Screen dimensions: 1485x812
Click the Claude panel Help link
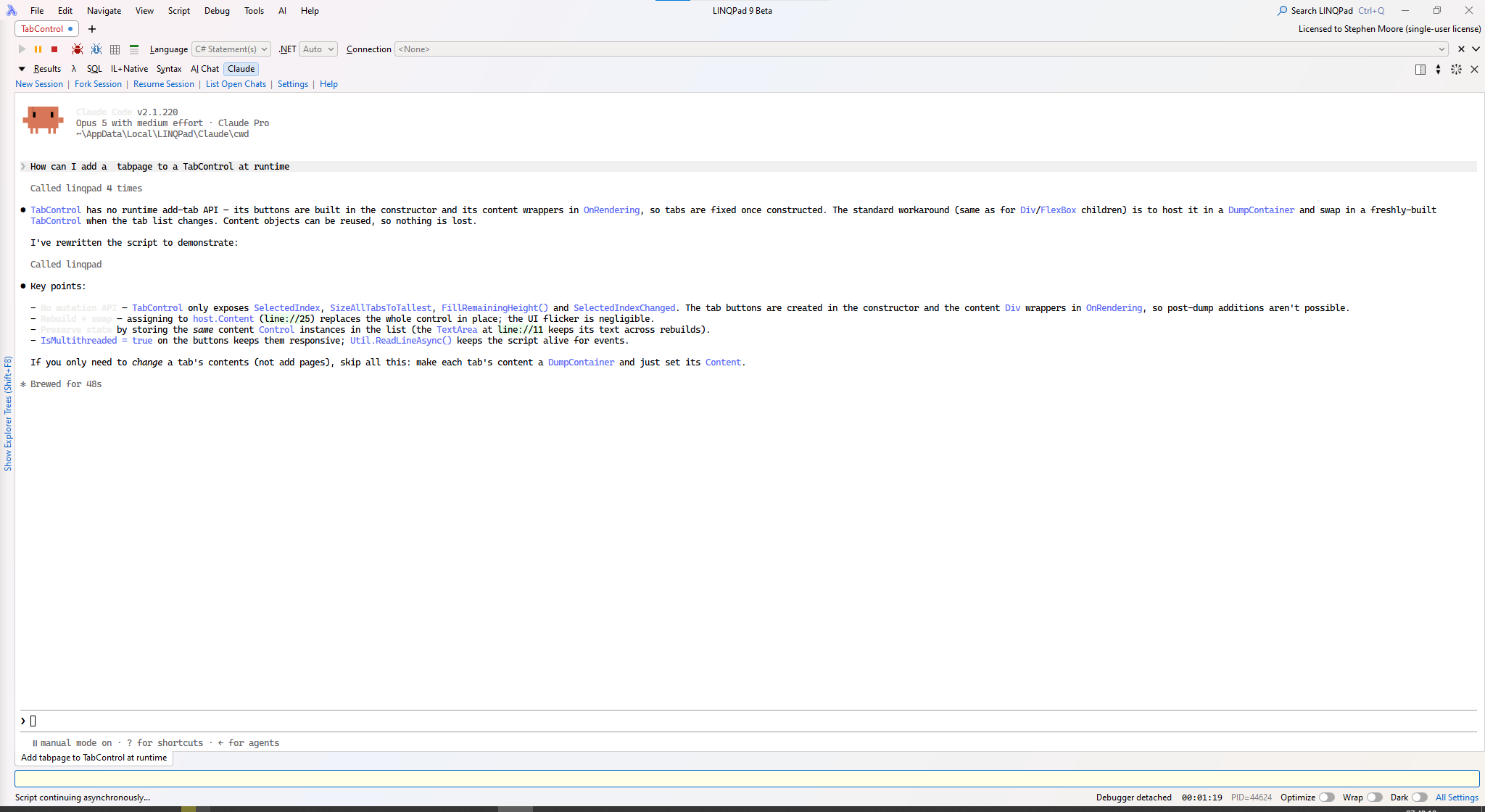tap(328, 84)
